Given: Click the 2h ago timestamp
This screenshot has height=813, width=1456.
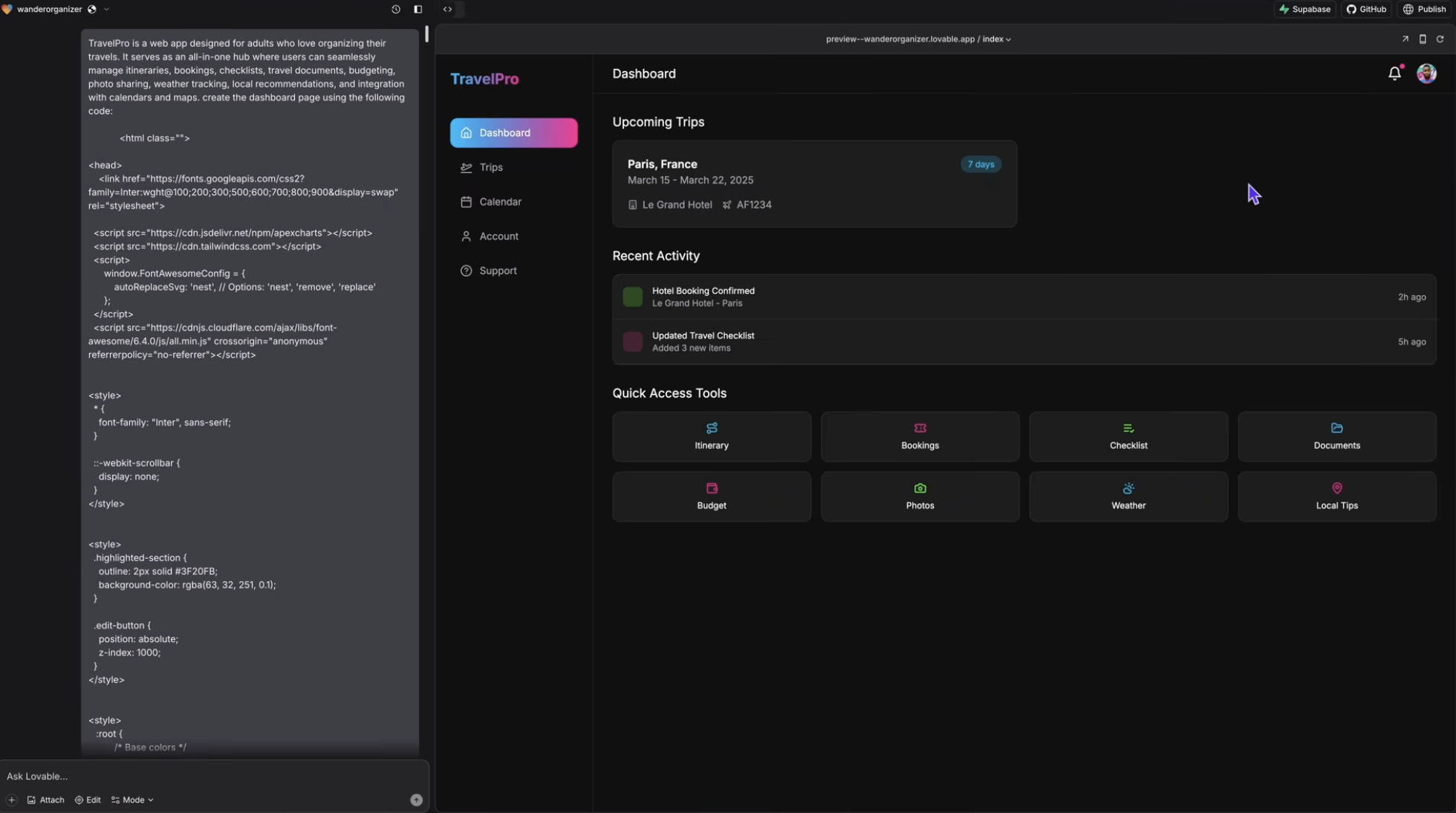Looking at the screenshot, I should [1411, 297].
